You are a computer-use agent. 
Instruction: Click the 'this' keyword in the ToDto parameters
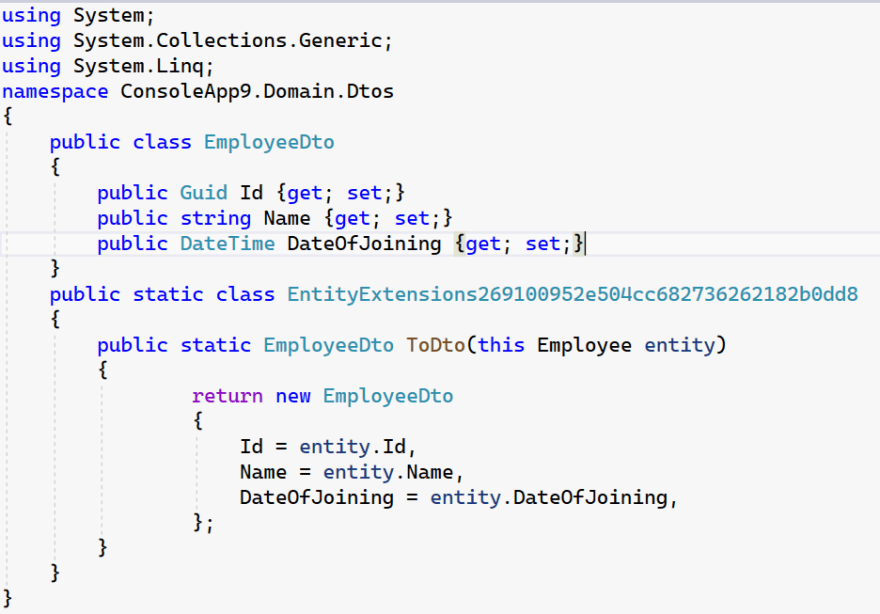pos(501,345)
